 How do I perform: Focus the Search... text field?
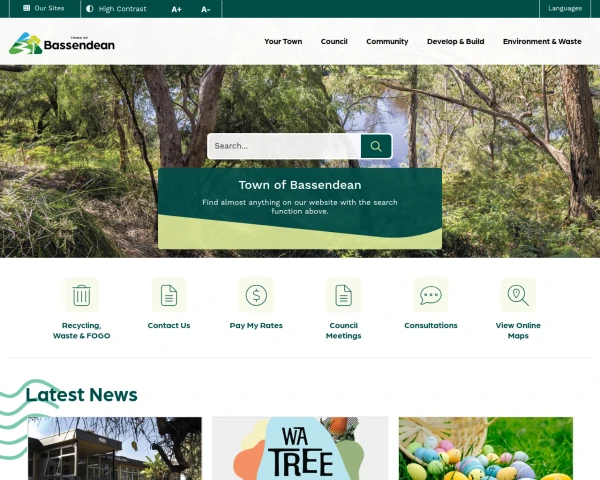(x=284, y=146)
